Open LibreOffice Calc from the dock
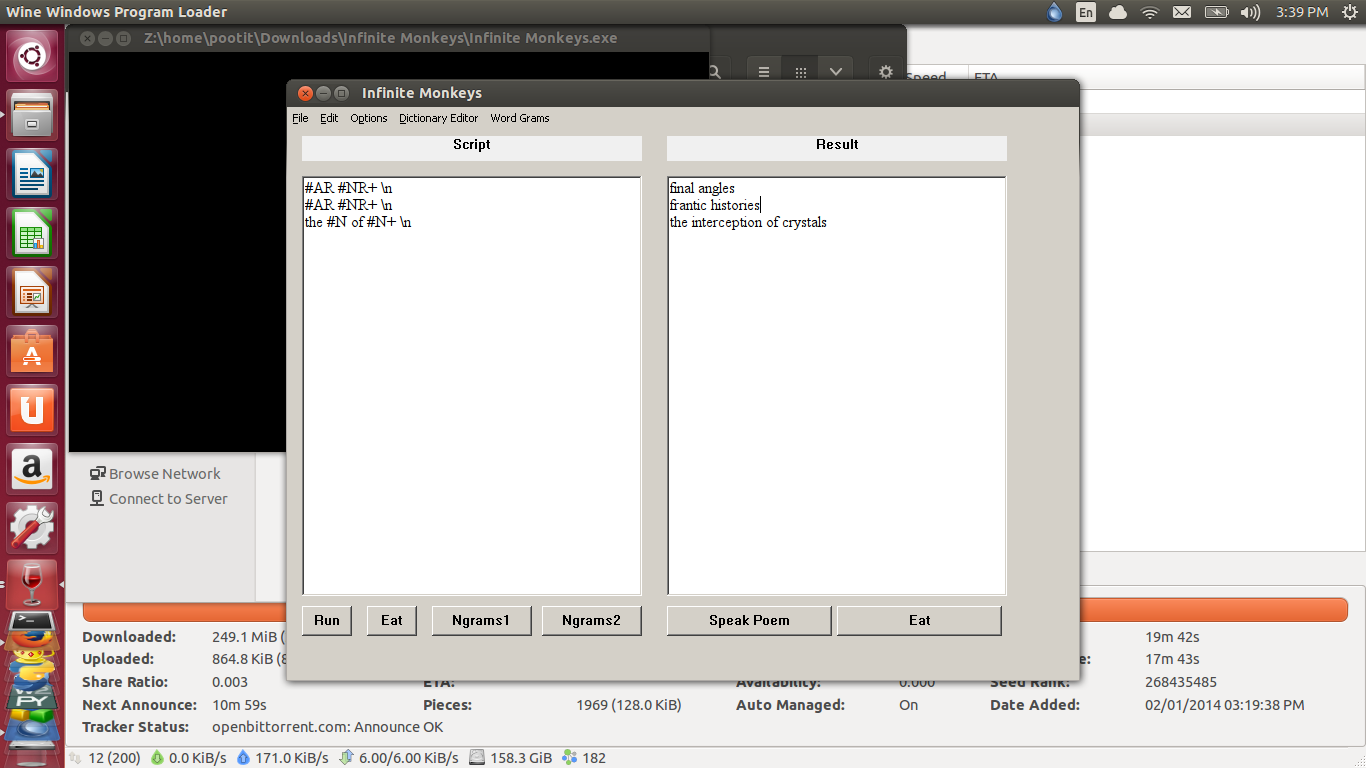This screenshot has height=768, width=1366. coord(32,232)
